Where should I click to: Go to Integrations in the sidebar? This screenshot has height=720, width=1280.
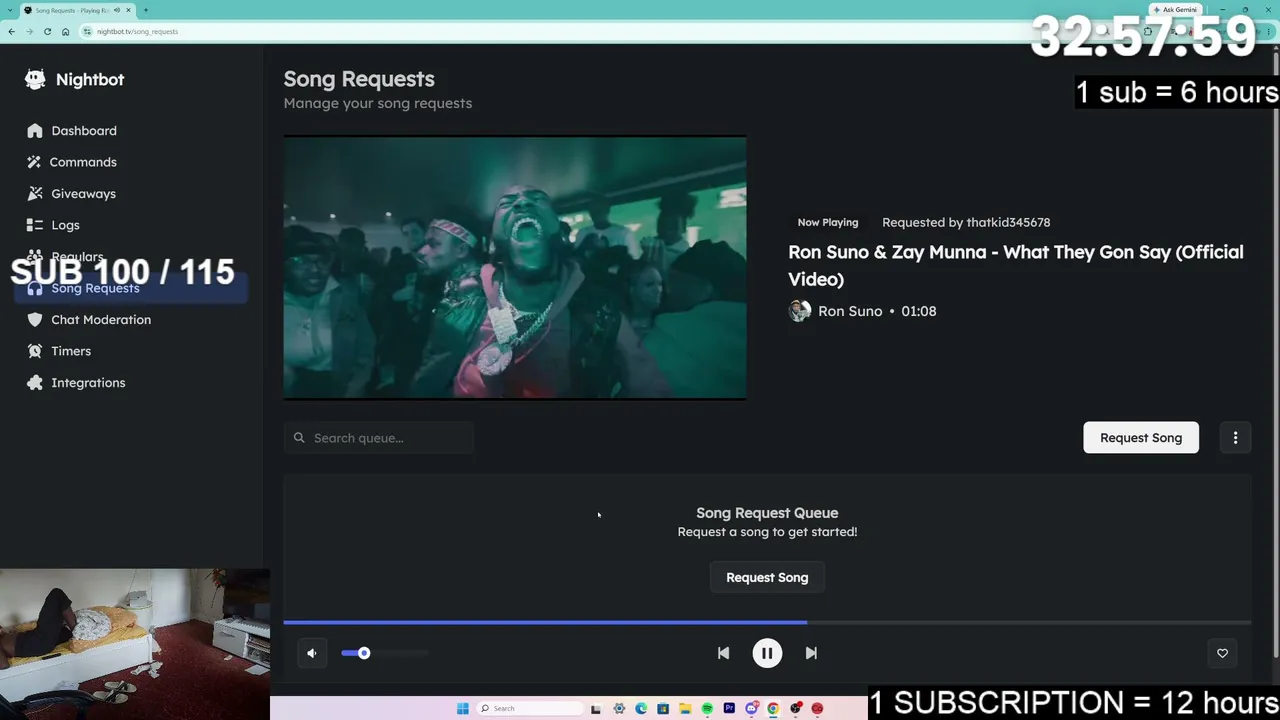click(x=131, y=383)
